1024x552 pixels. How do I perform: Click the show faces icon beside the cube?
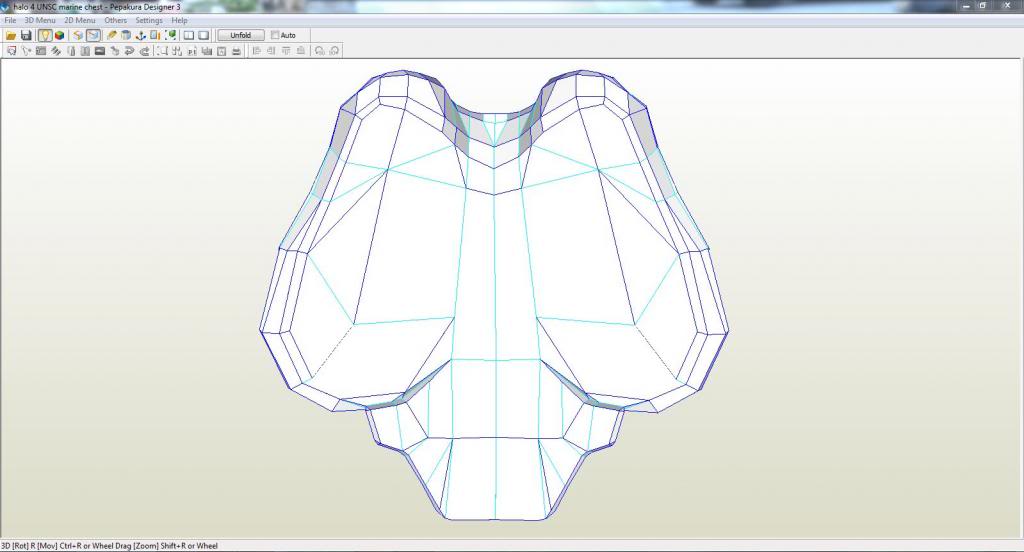click(78, 35)
